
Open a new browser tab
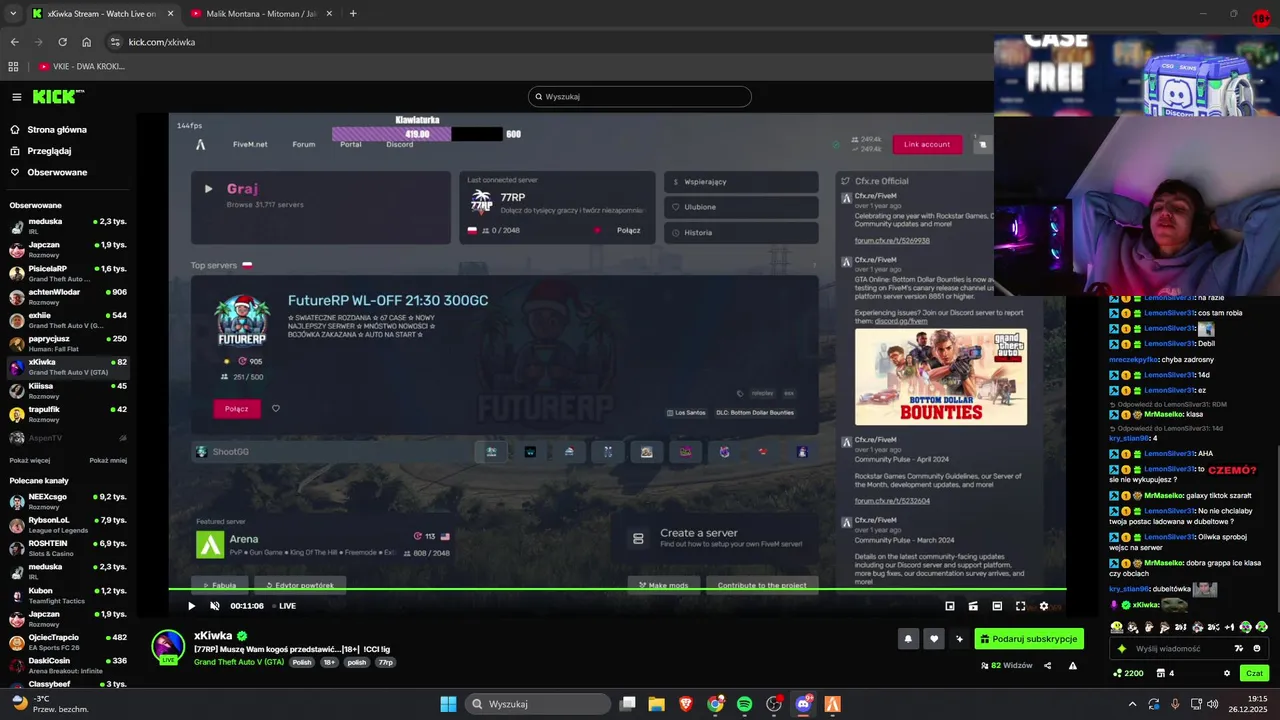point(353,14)
